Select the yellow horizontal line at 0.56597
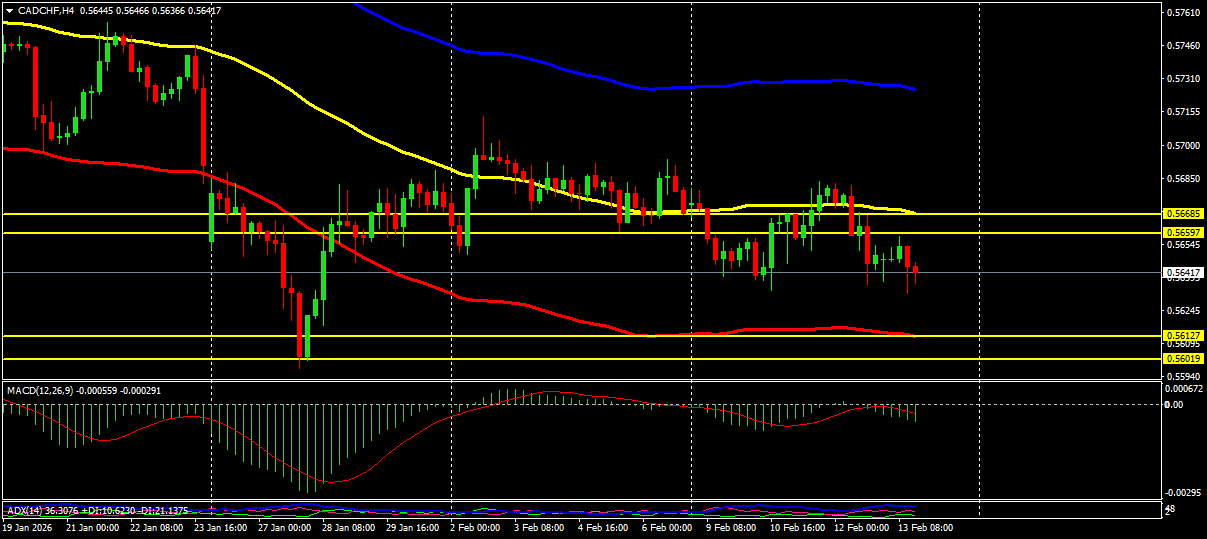 pyautogui.click(x=580, y=233)
